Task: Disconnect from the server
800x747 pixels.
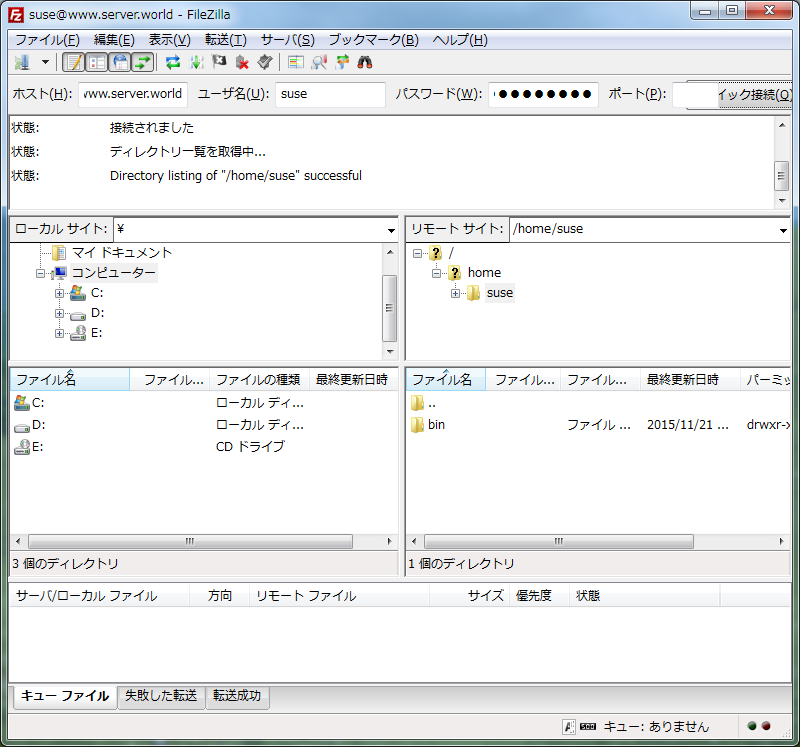Action: [241, 61]
